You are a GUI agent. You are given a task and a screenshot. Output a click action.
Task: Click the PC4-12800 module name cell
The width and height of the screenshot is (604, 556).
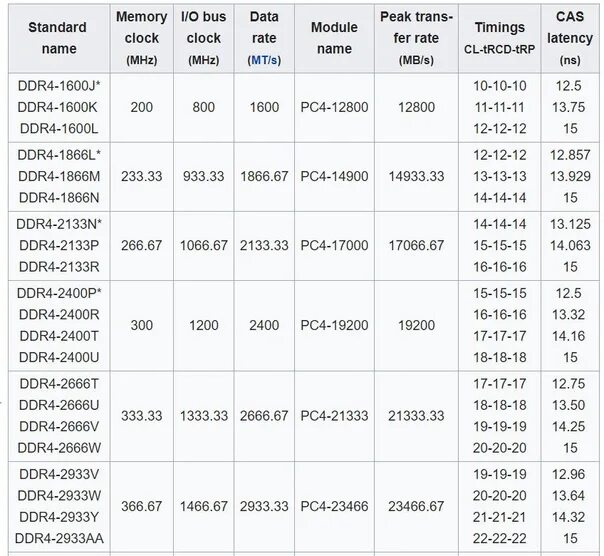click(x=334, y=107)
